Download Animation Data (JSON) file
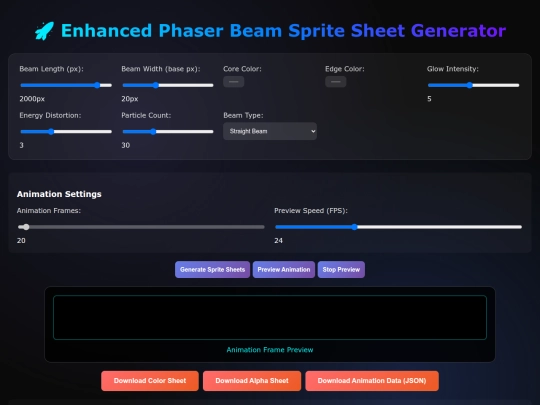Viewport: 540px width, 405px height. pyautogui.click(x=372, y=381)
